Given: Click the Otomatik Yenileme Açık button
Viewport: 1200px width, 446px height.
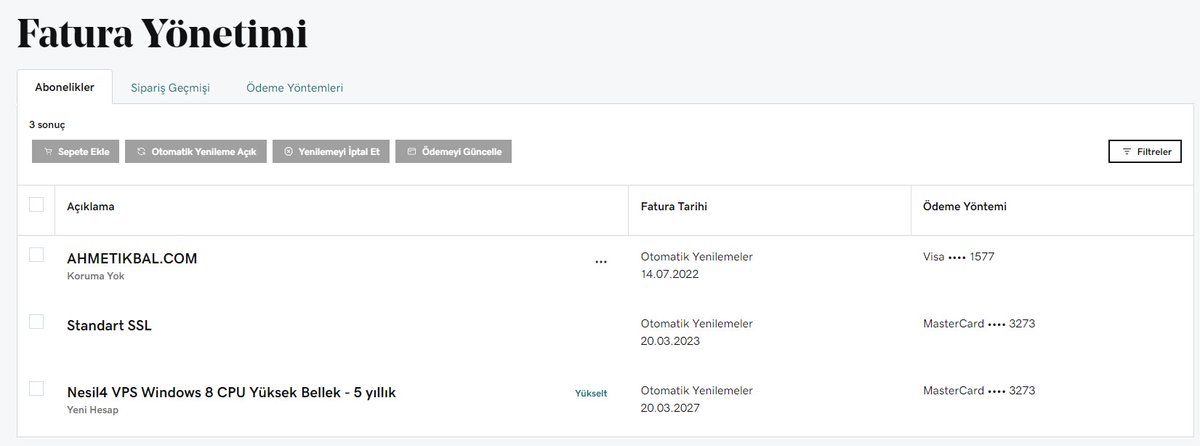Looking at the screenshot, I should [x=196, y=151].
